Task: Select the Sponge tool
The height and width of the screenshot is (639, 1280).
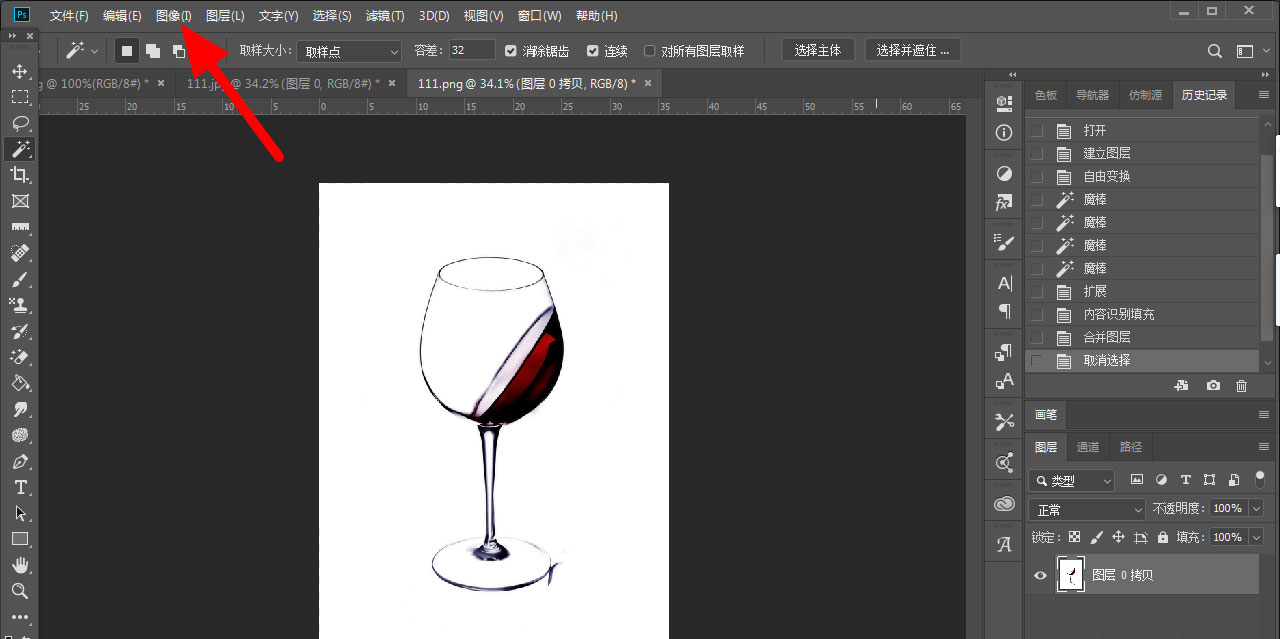Action: click(20, 435)
